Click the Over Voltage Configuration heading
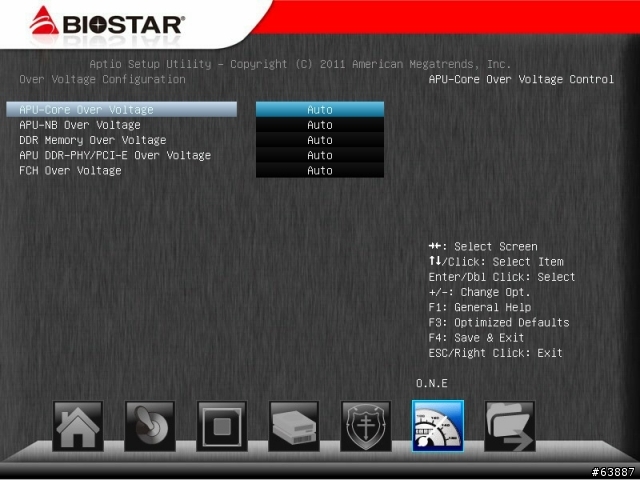640x480 pixels. point(102,79)
